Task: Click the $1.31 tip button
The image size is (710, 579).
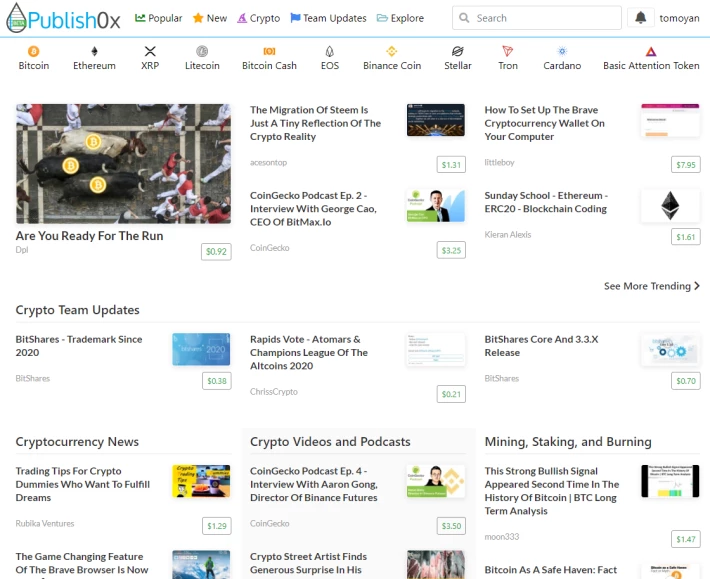Action: coord(451,165)
